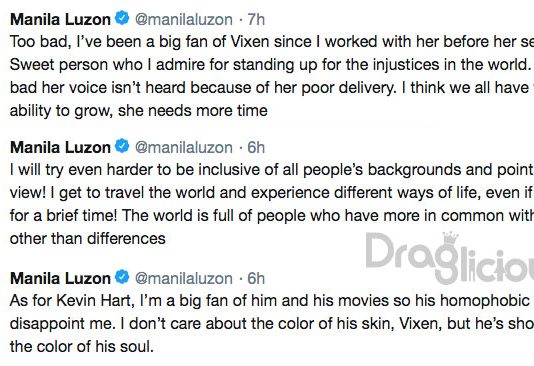Viewport: 534px width, 366px height.
Task: Open Manila Luzon name above the Kevin Hart tweet
Action: pyautogui.click(x=60, y=278)
